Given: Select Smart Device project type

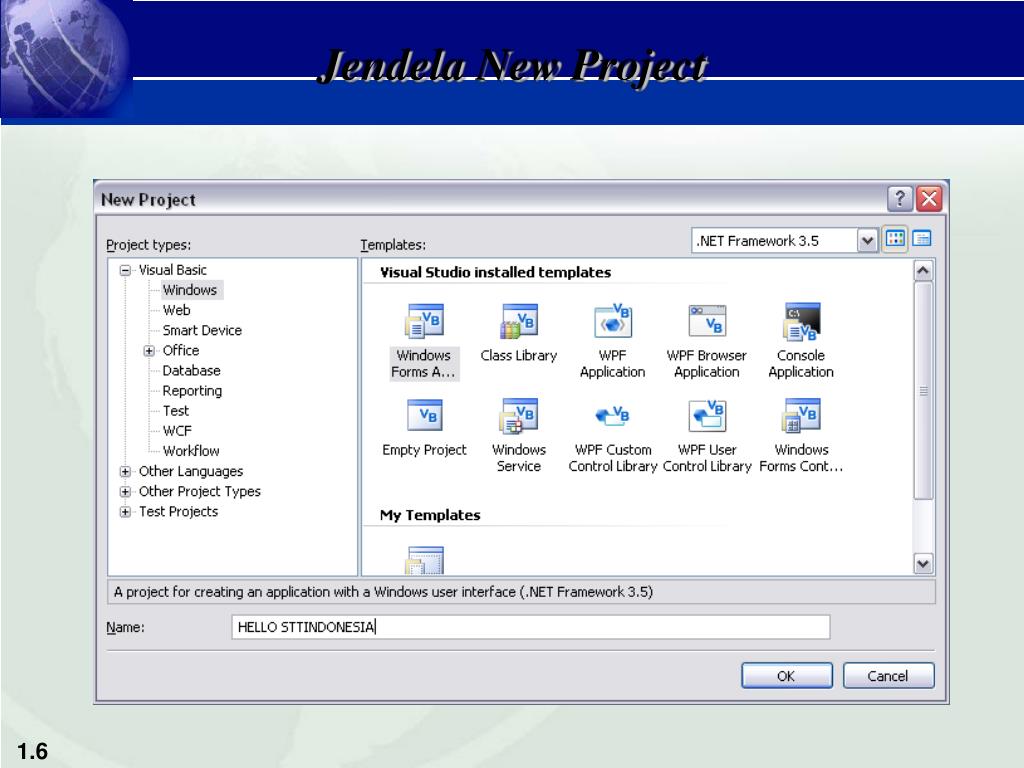Looking at the screenshot, I should [x=202, y=330].
